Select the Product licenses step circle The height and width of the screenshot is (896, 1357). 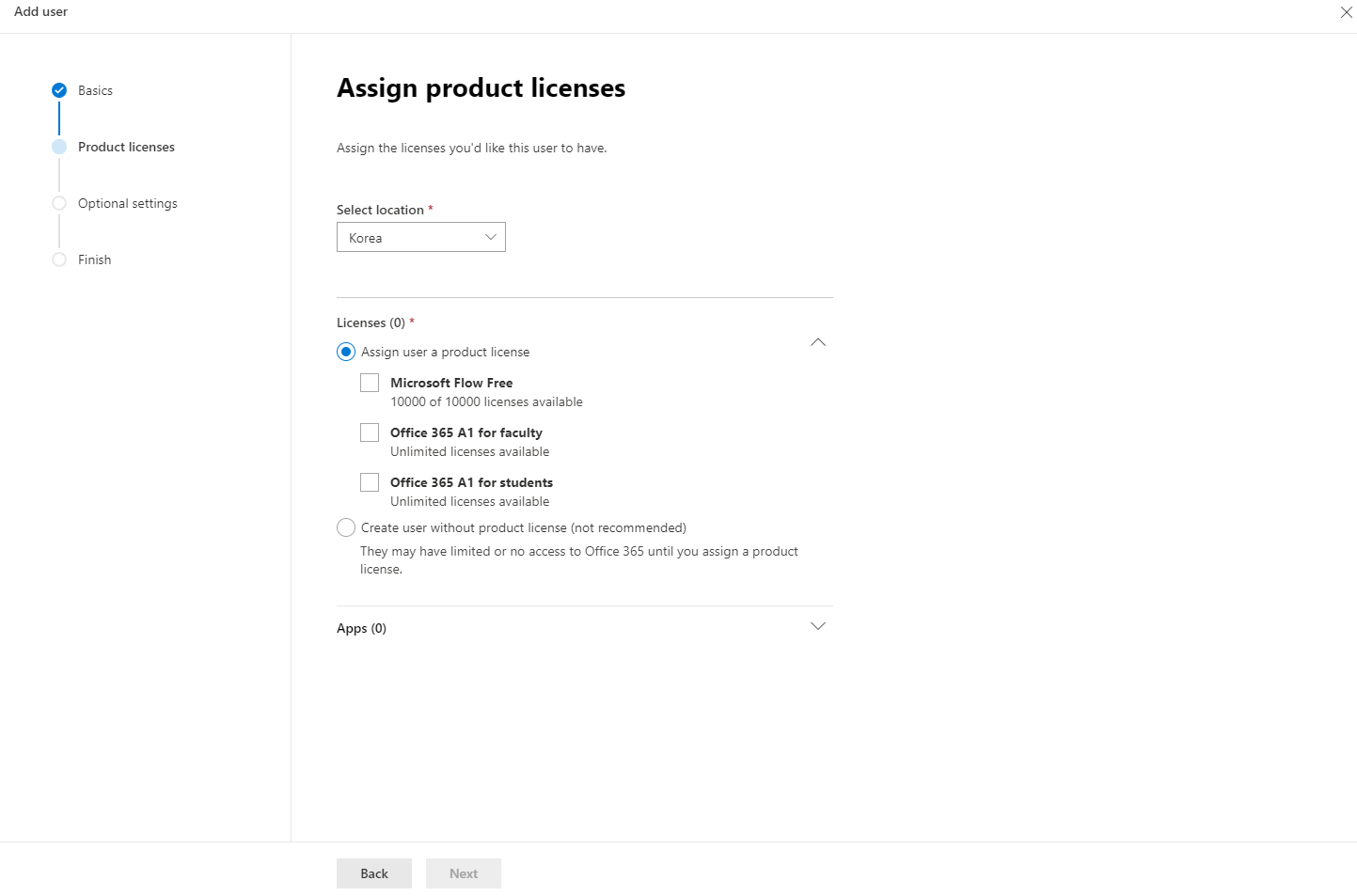click(59, 147)
